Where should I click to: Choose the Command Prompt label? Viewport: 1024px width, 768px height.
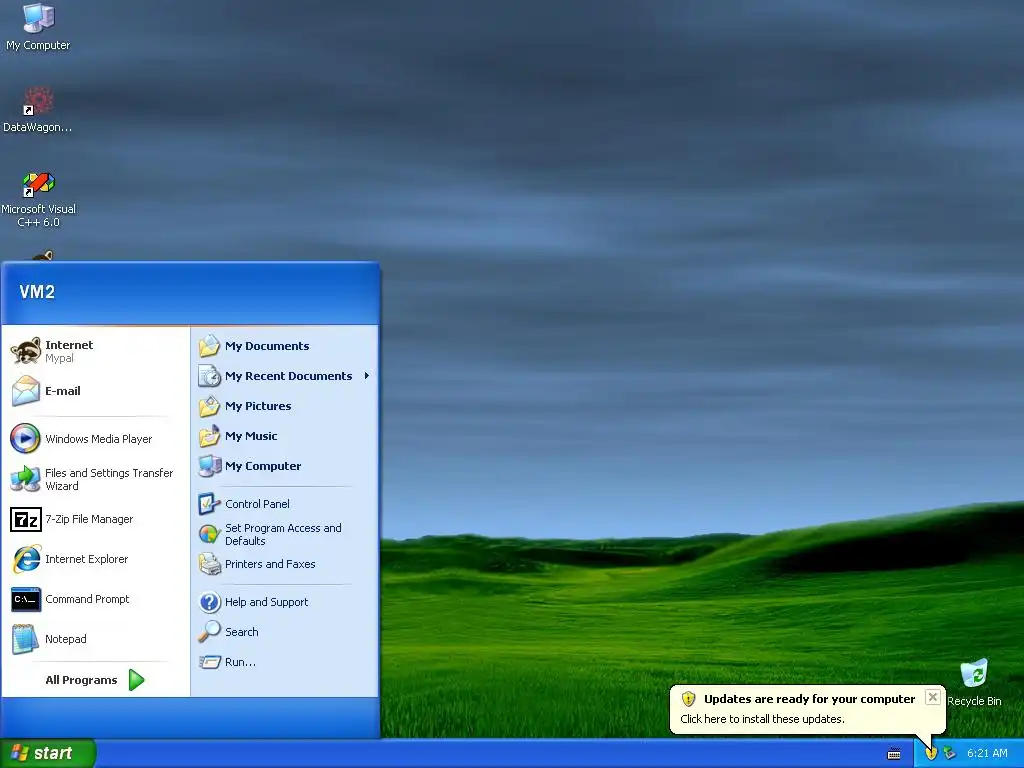click(87, 599)
